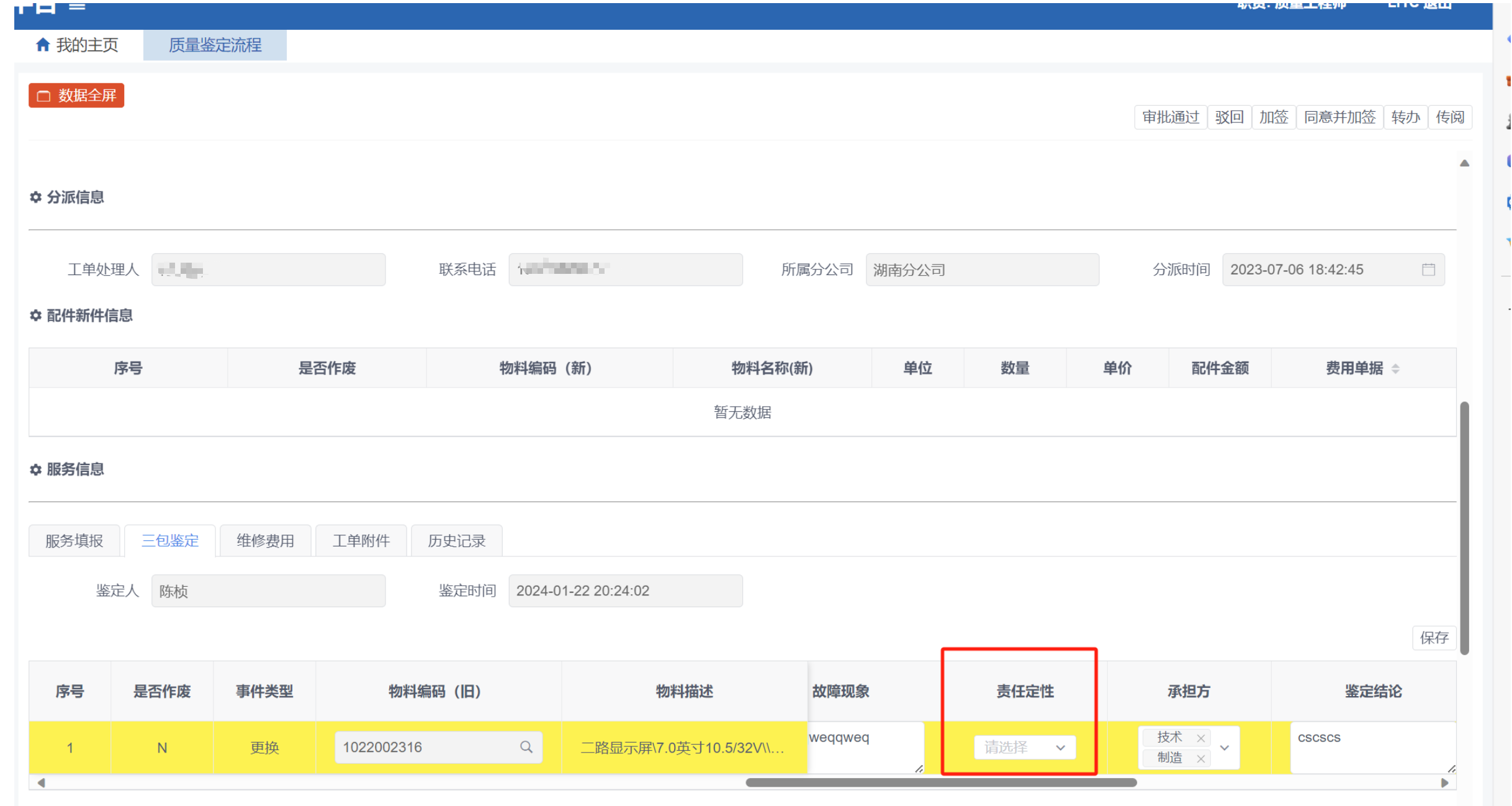This screenshot has width=1512, height=806.
Task: Select the 三包鉴定 tab
Action: click(x=170, y=541)
